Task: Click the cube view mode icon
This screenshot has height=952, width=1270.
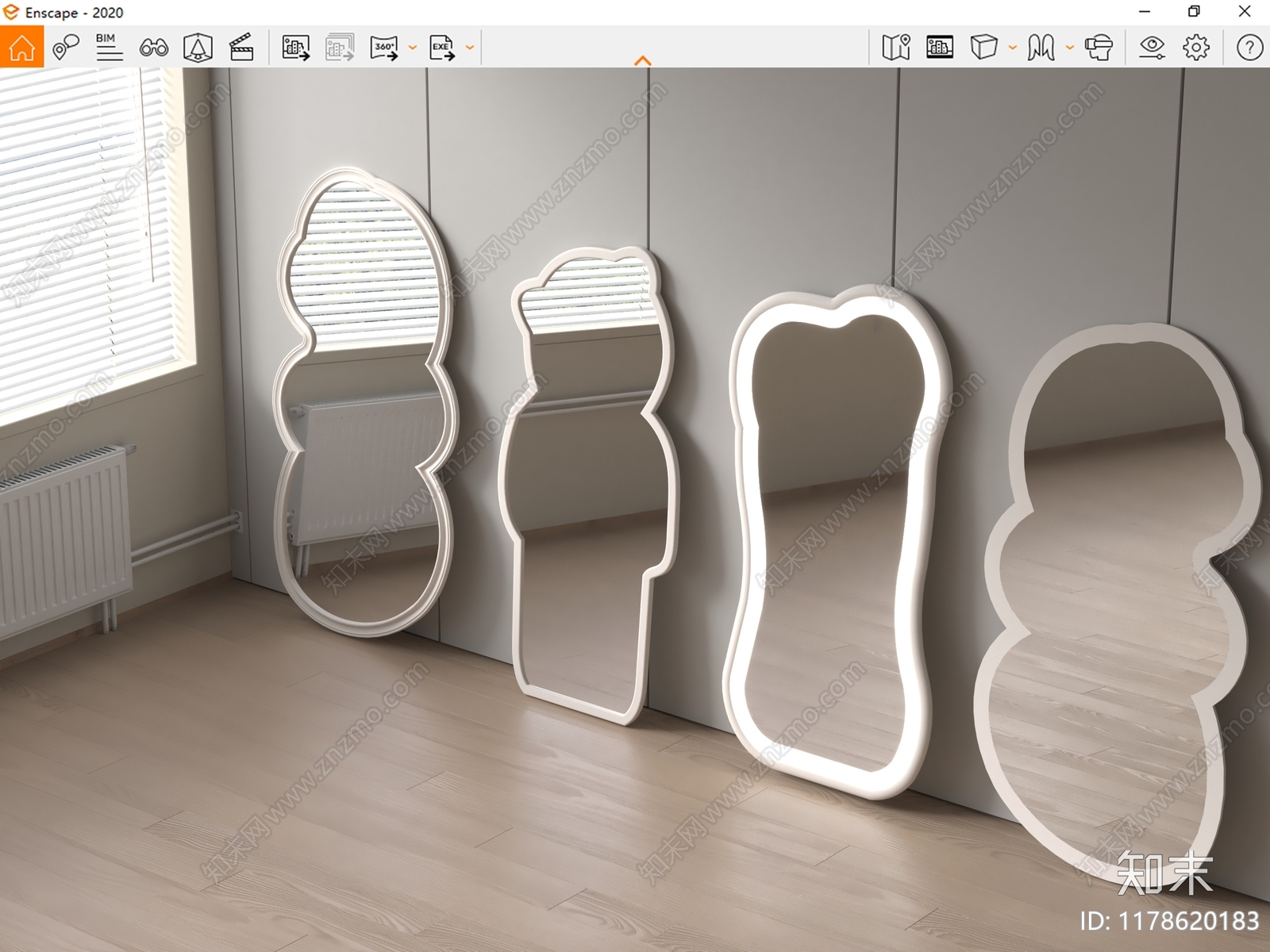Action: tap(983, 48)
